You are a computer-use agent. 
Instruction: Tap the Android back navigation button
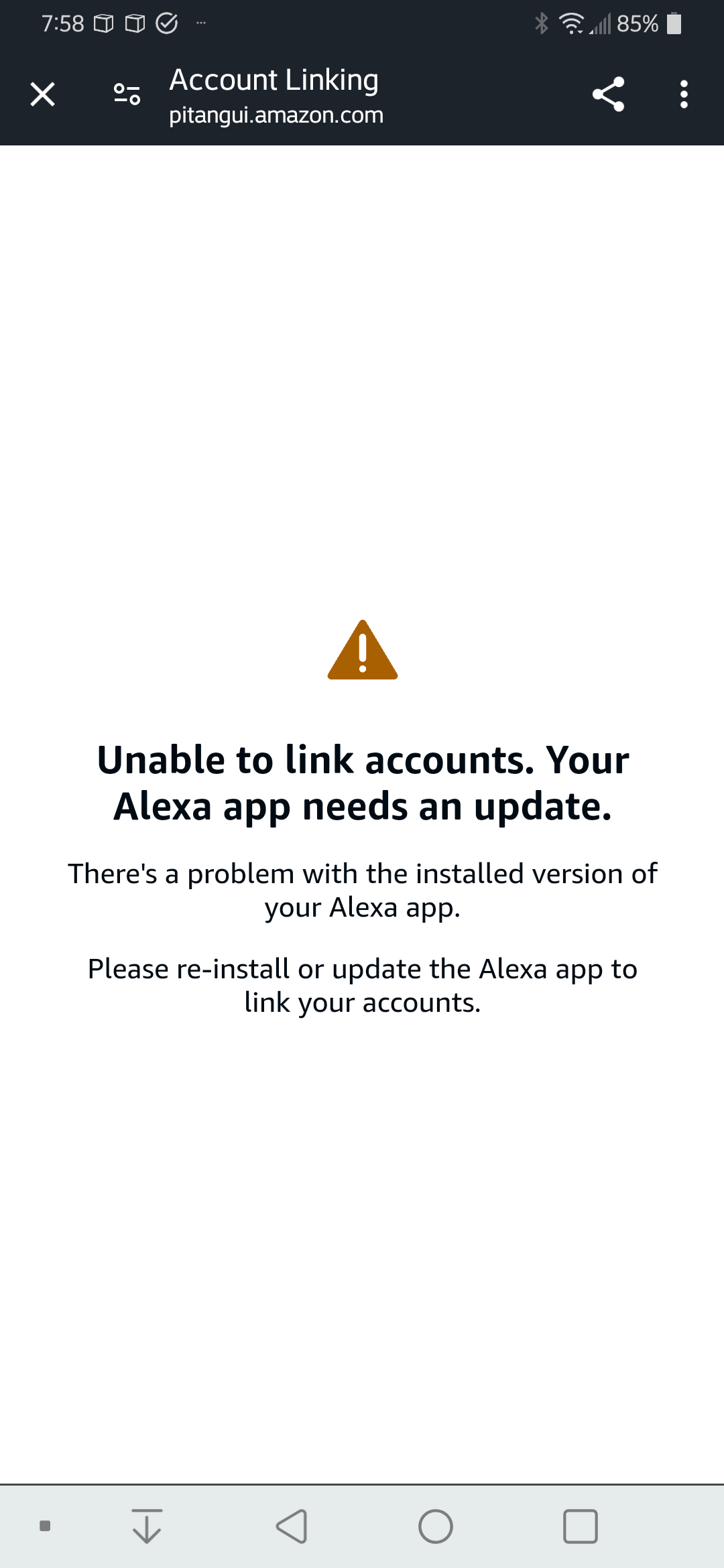[x=292, y=1526]
